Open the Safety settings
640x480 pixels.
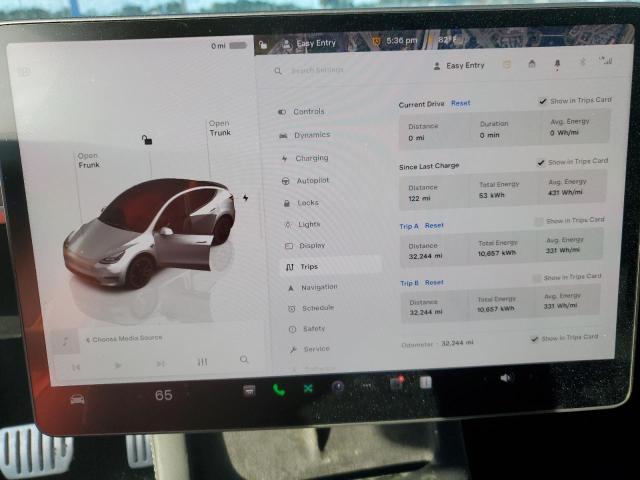(307, 329)
